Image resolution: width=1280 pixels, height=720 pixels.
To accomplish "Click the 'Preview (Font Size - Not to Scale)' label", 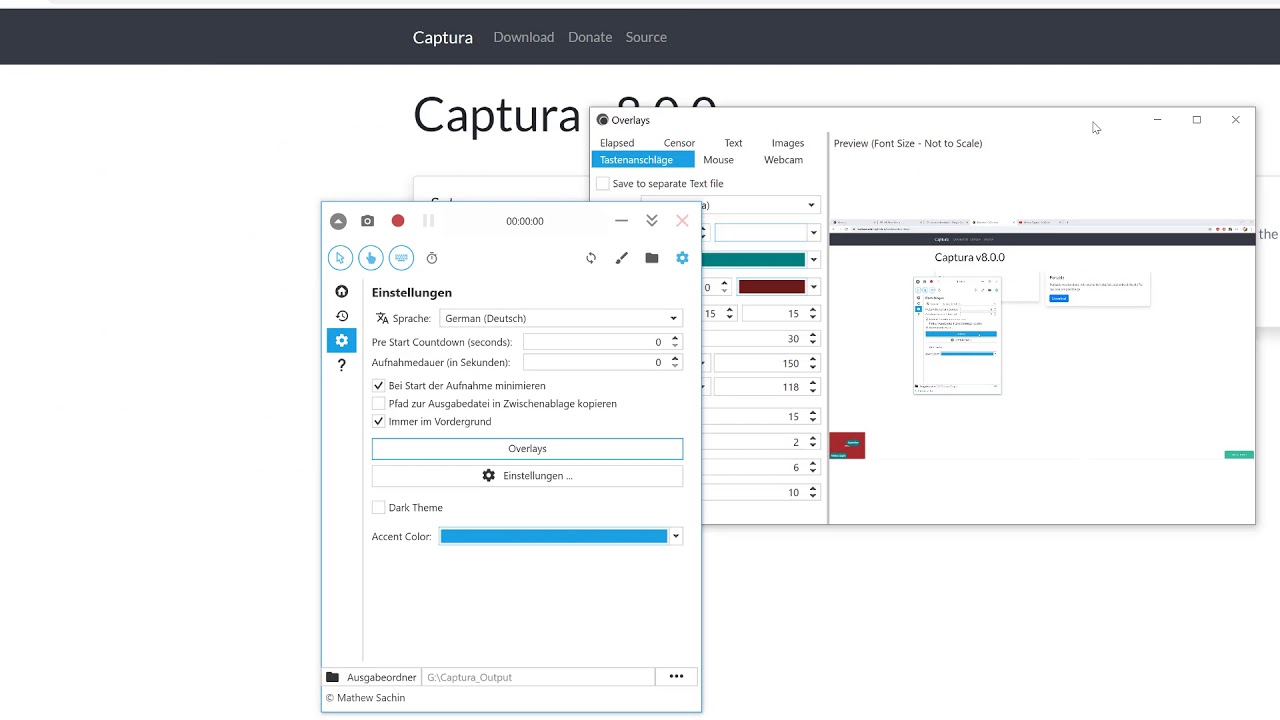I will [908, 143].
